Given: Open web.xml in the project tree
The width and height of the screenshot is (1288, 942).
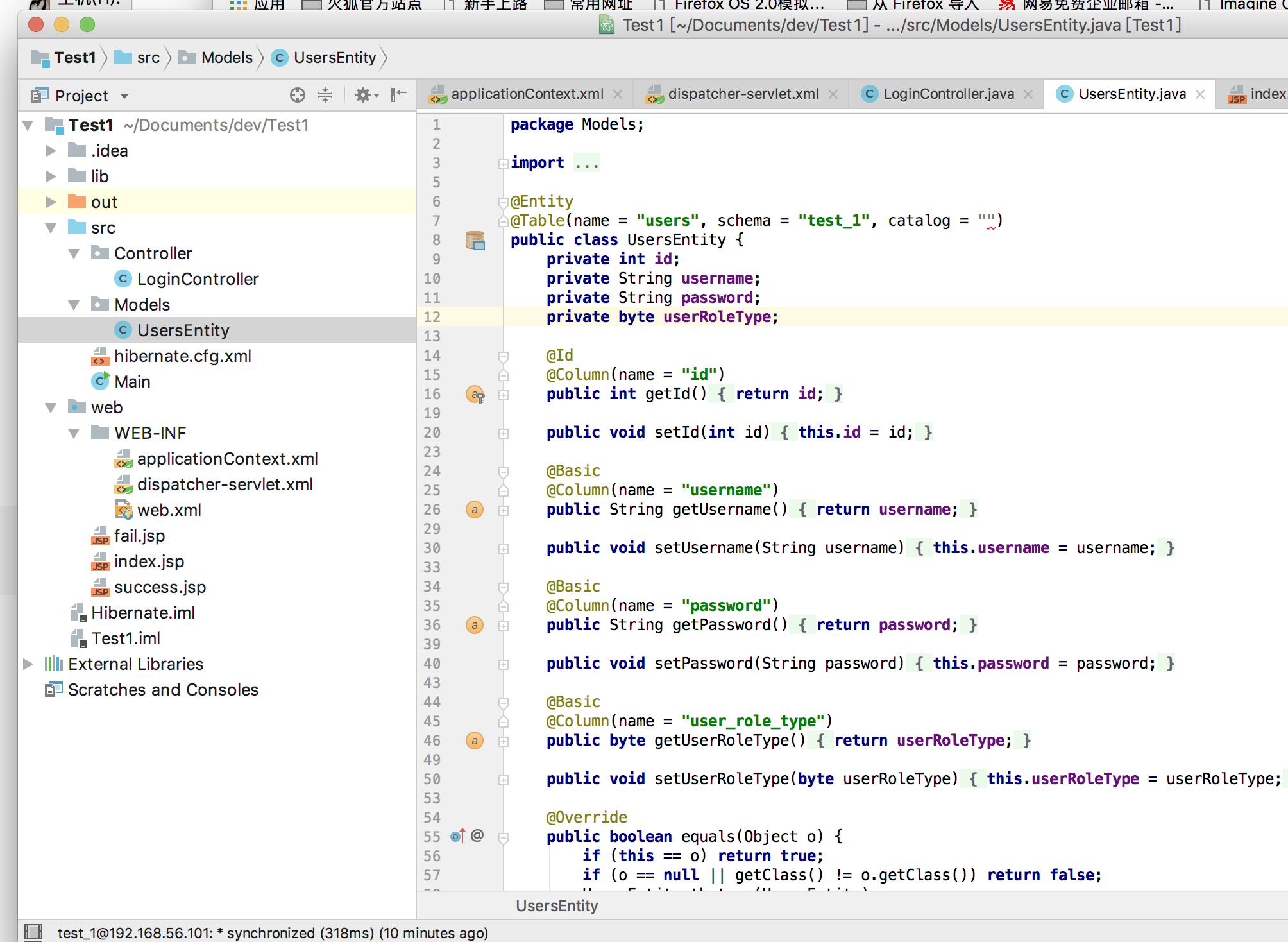Looking at the screenshot, I should pos(169,510).
